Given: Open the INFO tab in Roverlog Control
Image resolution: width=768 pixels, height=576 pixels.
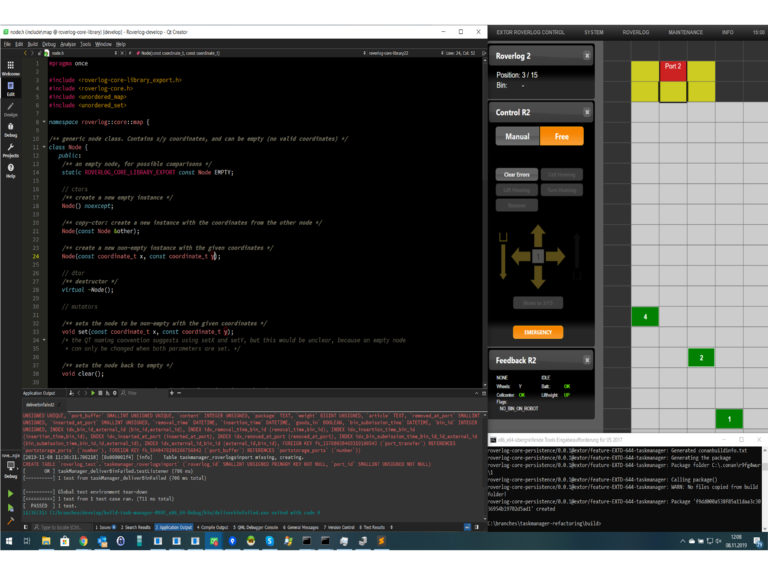Looking at the screenshot, I should pos(727,32).
